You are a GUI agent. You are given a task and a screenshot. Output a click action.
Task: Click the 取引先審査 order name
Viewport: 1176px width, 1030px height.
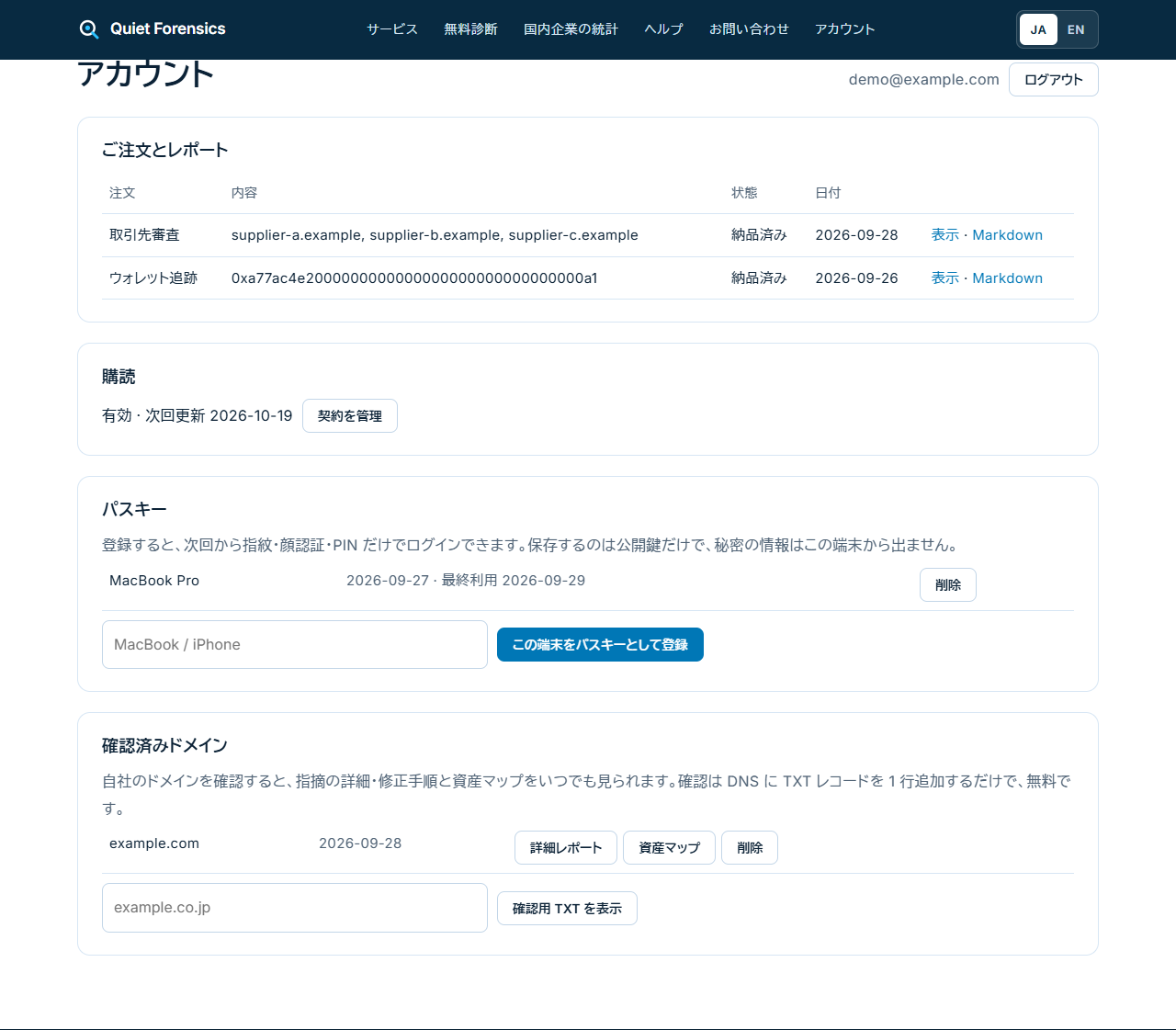point(144,235)
